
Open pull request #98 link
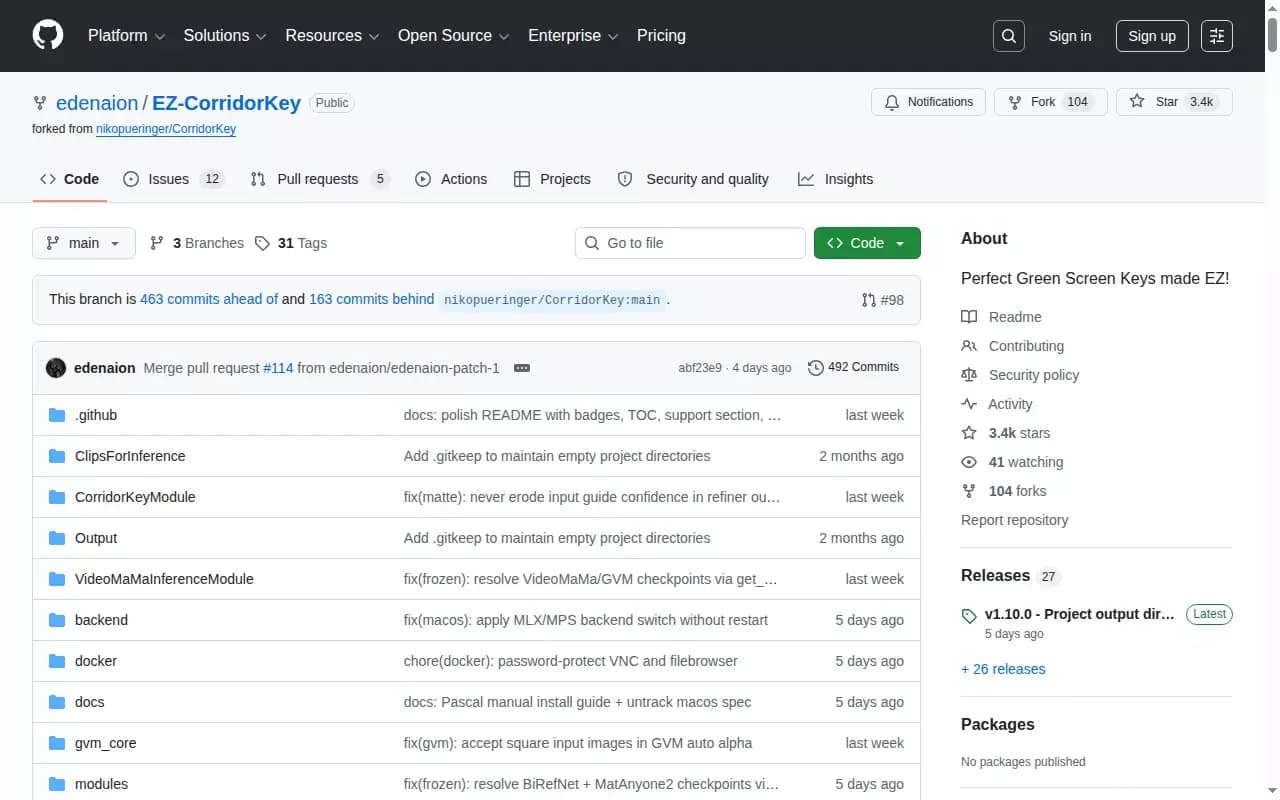pyautogui.click(x=883, y=300)
